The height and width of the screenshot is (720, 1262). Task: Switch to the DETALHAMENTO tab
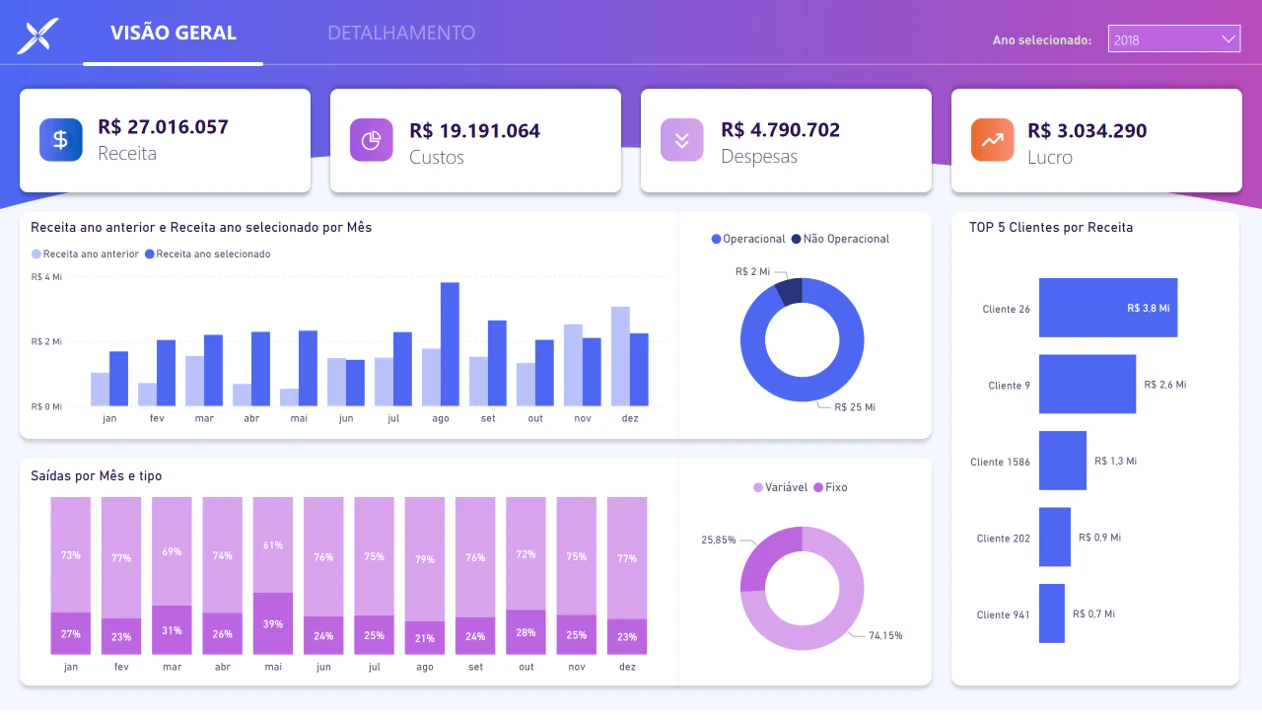[401, 33]
